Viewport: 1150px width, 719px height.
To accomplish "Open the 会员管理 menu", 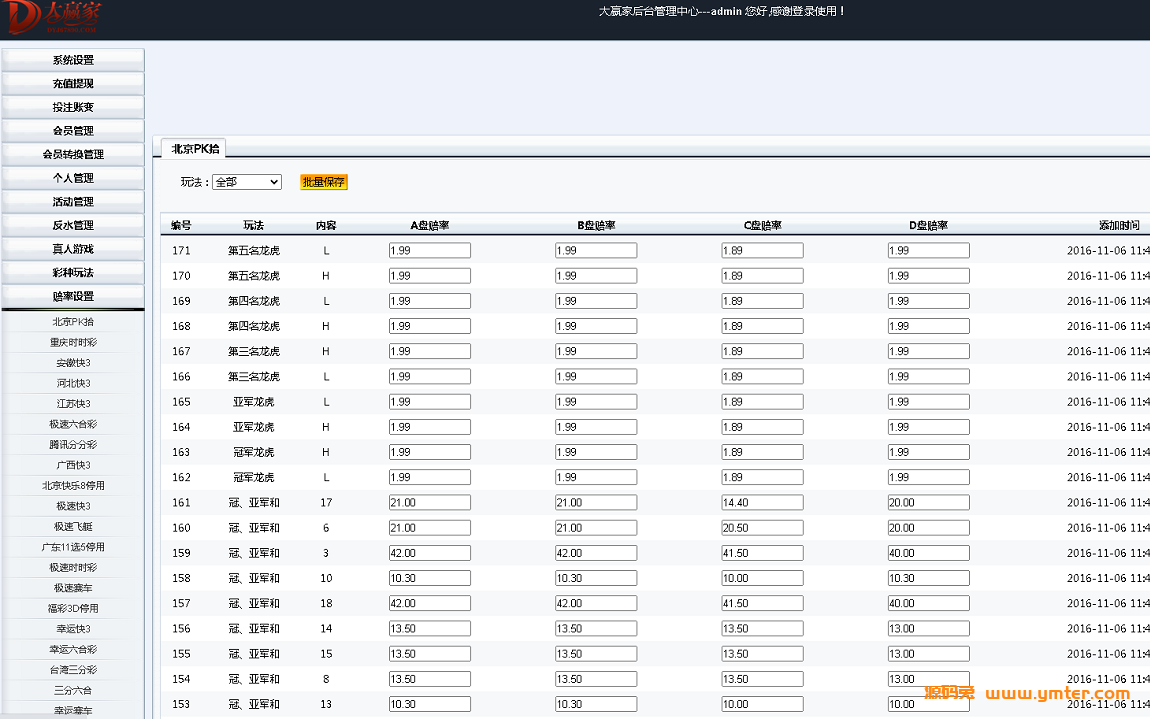I will pos(73,131).
